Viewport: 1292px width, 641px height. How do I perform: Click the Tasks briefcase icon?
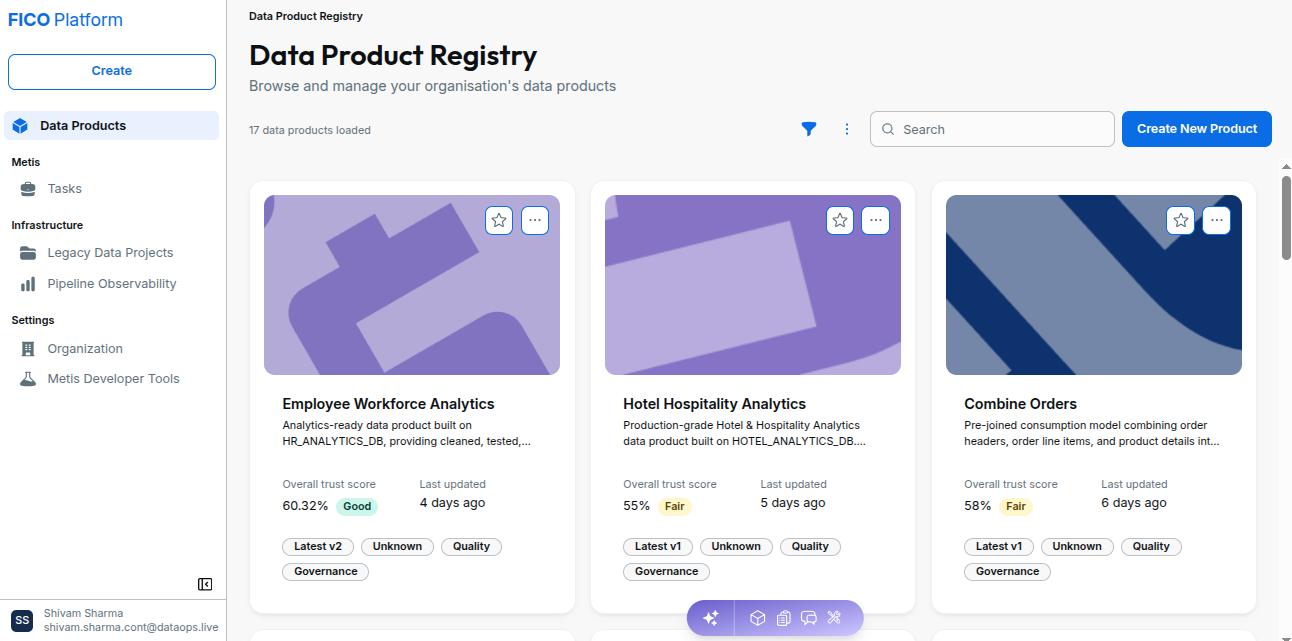(x=28, y=189)
